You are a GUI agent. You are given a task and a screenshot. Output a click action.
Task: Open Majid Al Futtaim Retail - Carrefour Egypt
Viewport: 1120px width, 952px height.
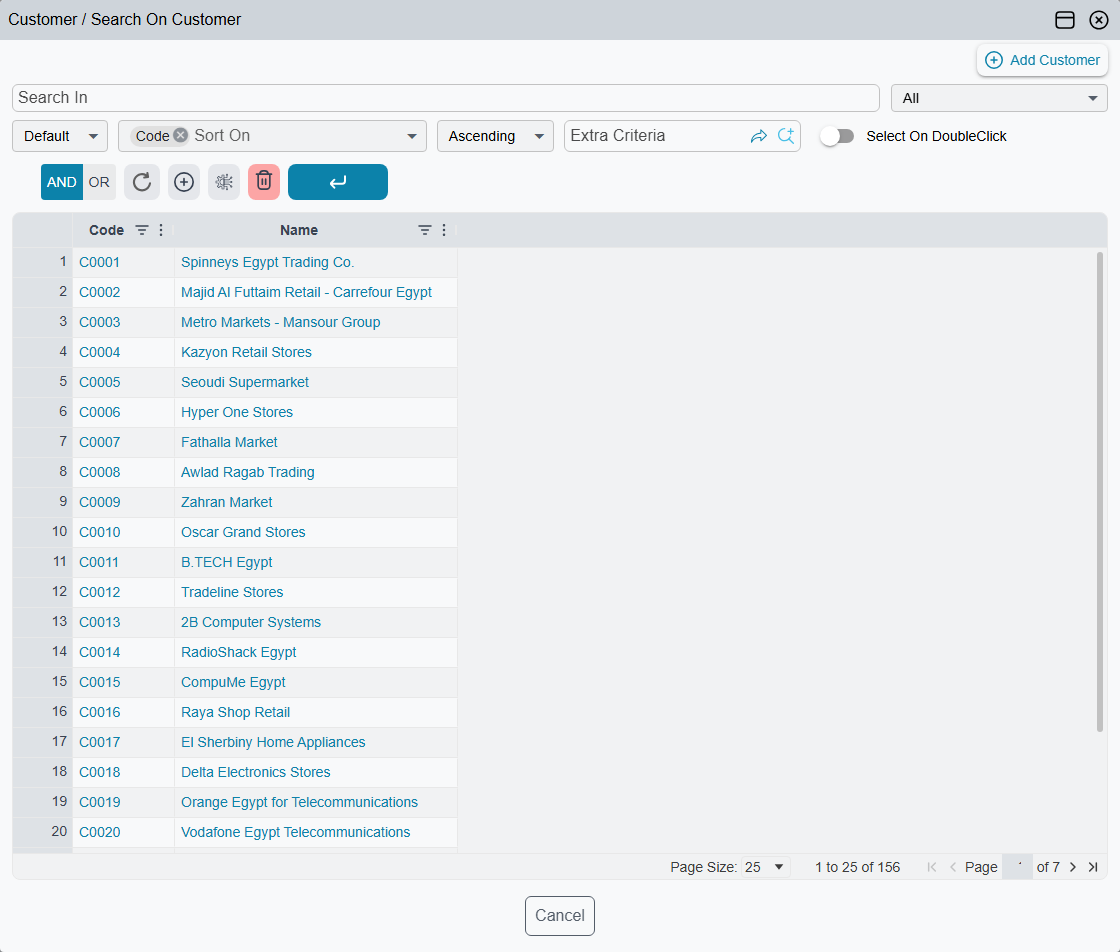pyautogui.click(x=306, y=292)
